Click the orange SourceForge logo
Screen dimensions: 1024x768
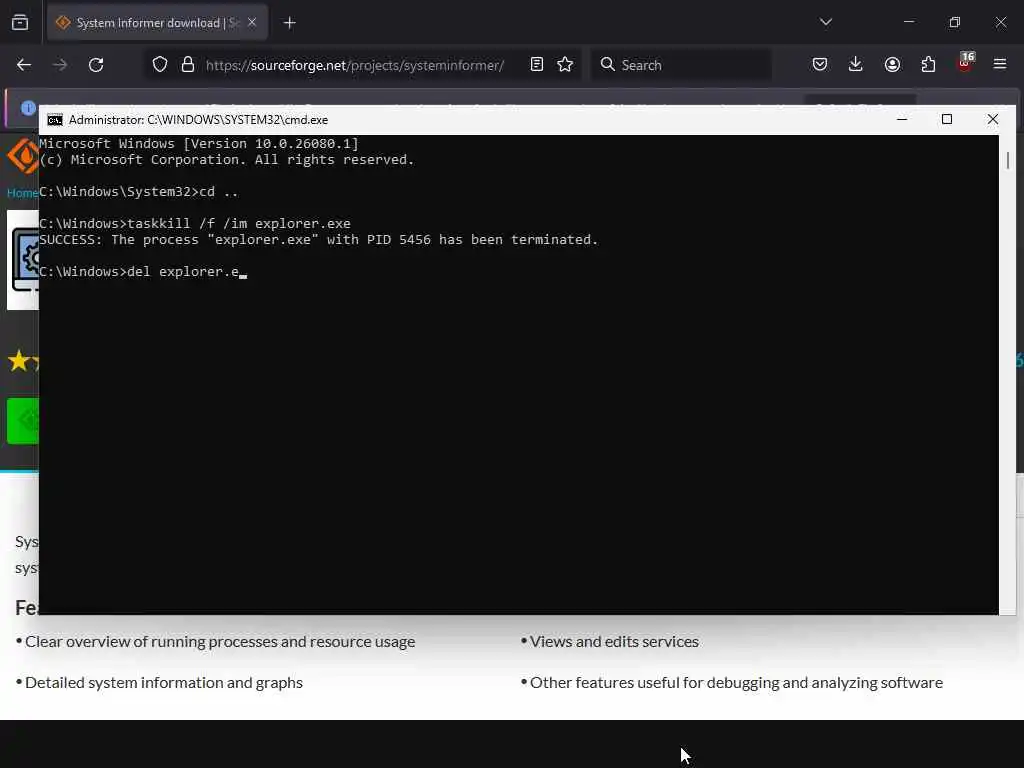[x=23, y=157]
